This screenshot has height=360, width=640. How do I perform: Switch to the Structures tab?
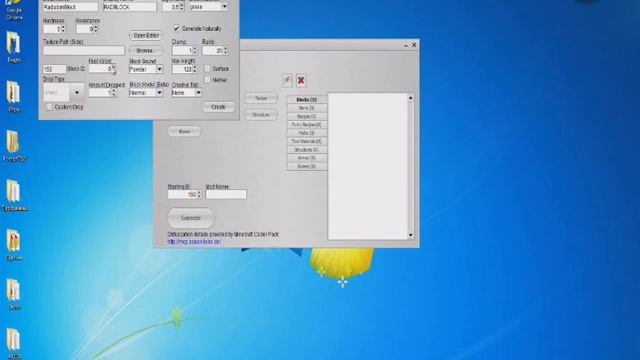pos(307,149)
